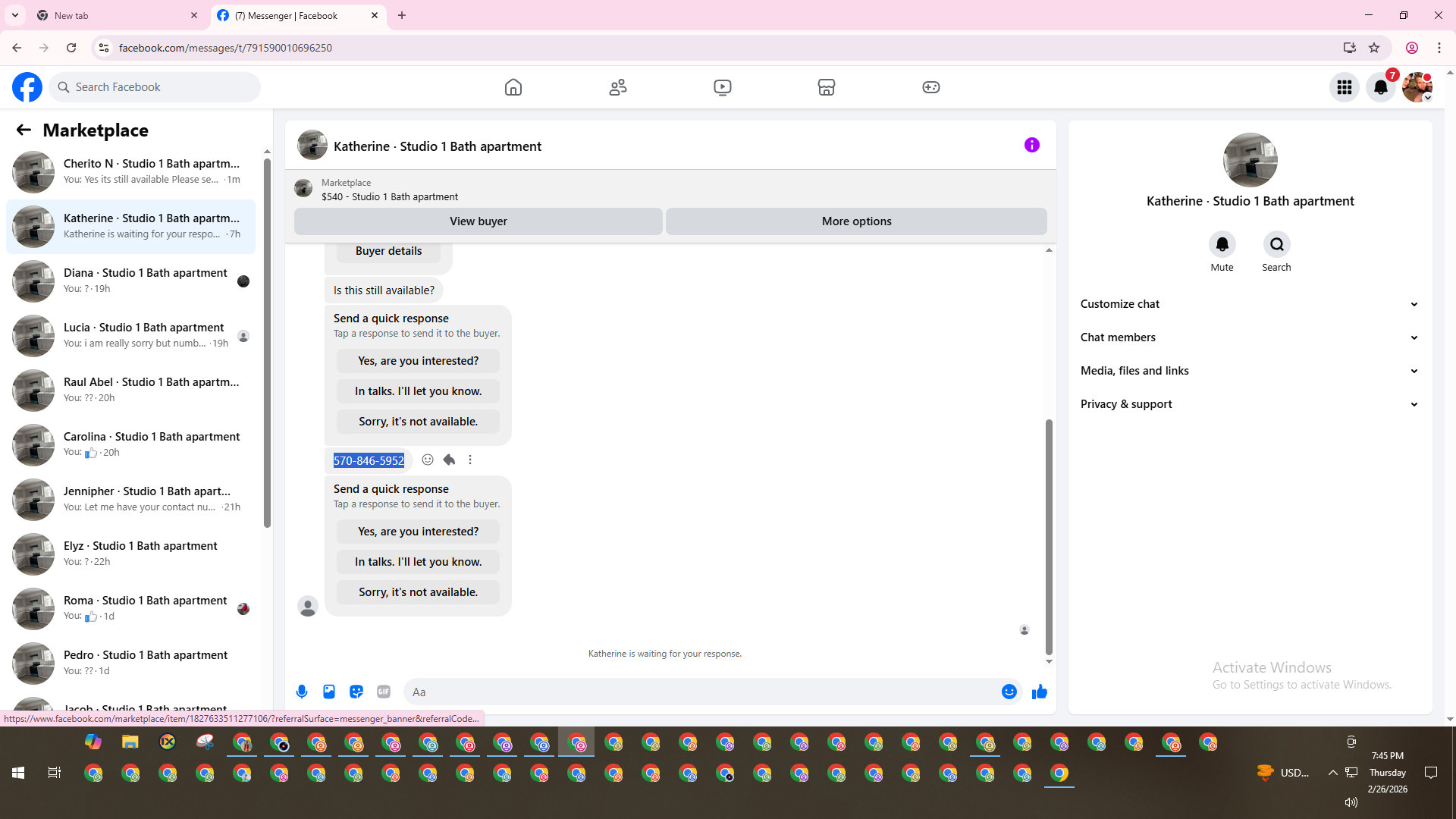Toggle conversation information panel
This screenshot has width=1456, height=819.
[x=1031, y=145]
